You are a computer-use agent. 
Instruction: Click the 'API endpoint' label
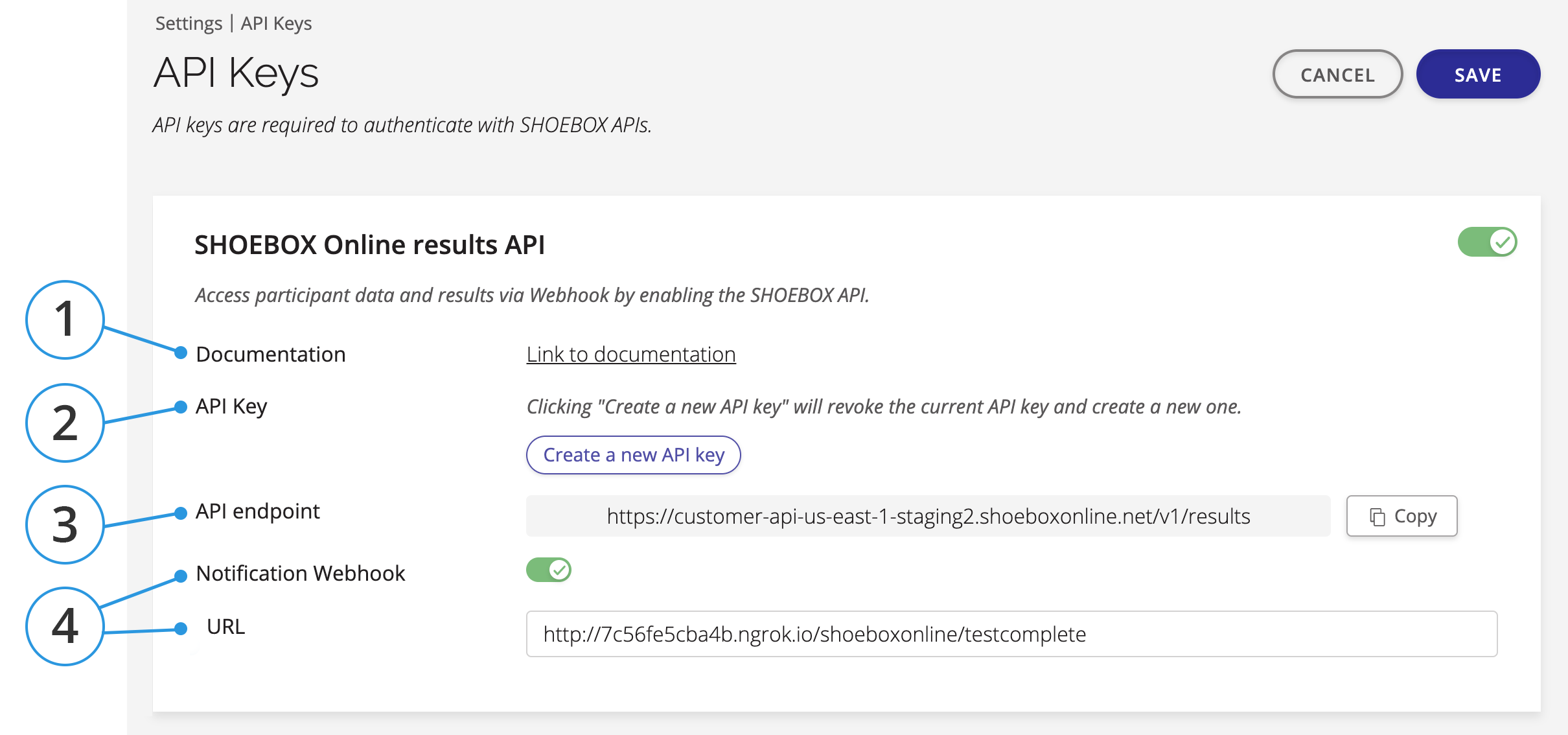pyautogui.click(x=258, y=511)
